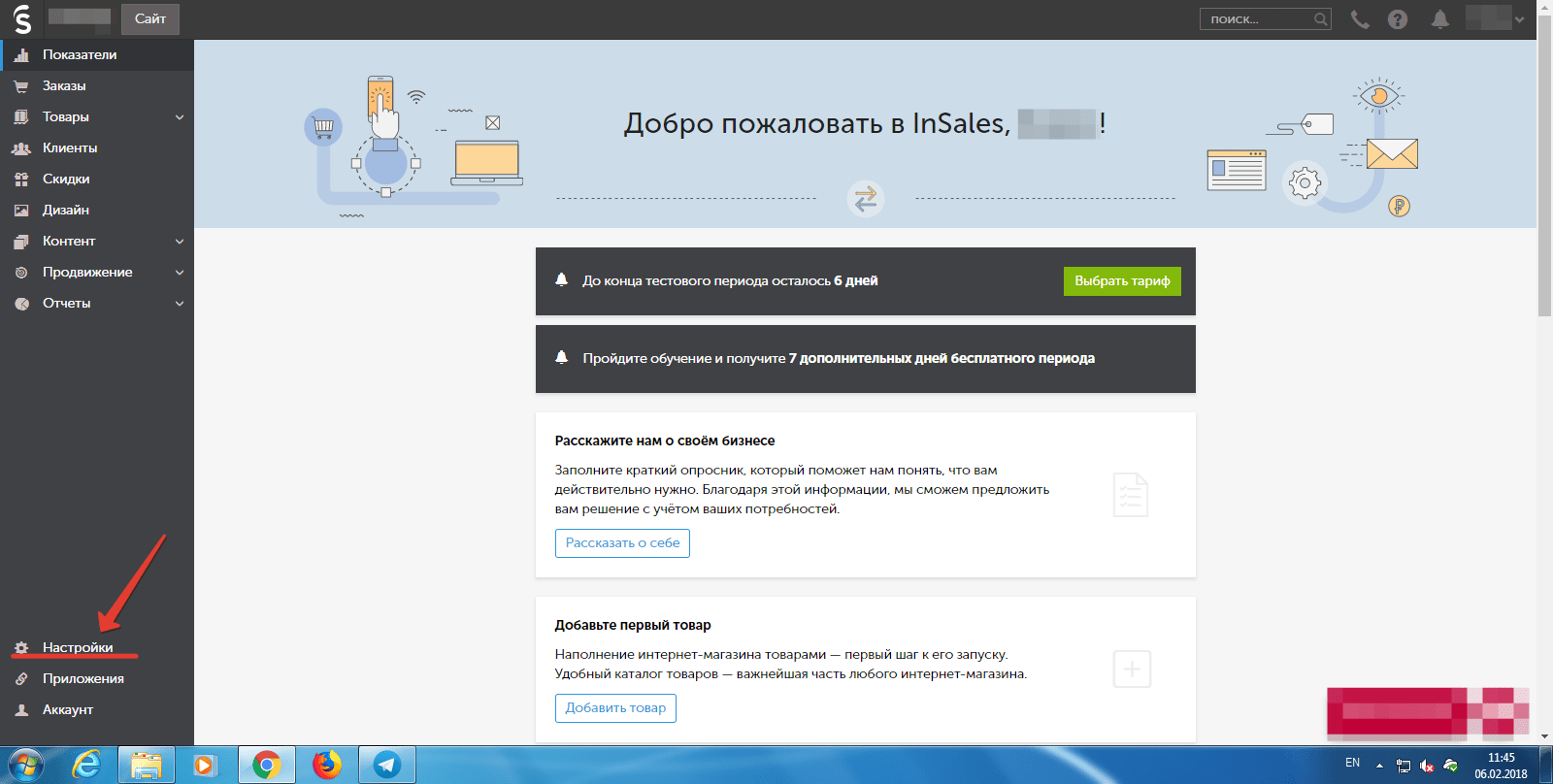Click the questionnaire document icon

tap(1131, 495)
